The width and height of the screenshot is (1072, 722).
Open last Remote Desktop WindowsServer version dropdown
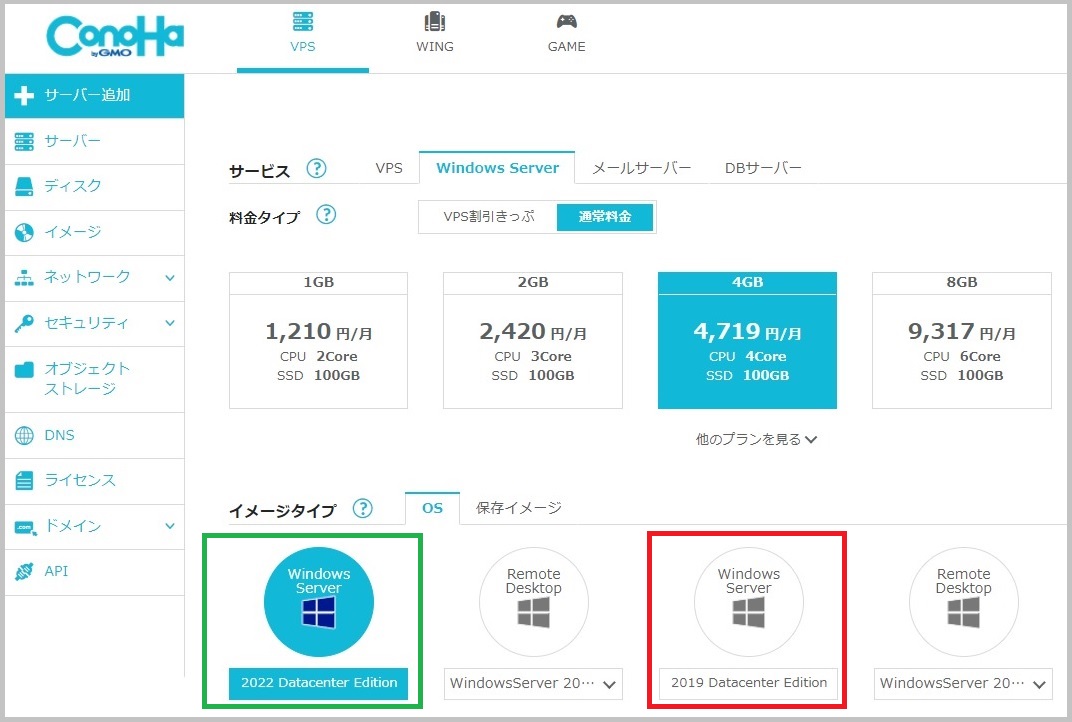(x=963, y=684)
